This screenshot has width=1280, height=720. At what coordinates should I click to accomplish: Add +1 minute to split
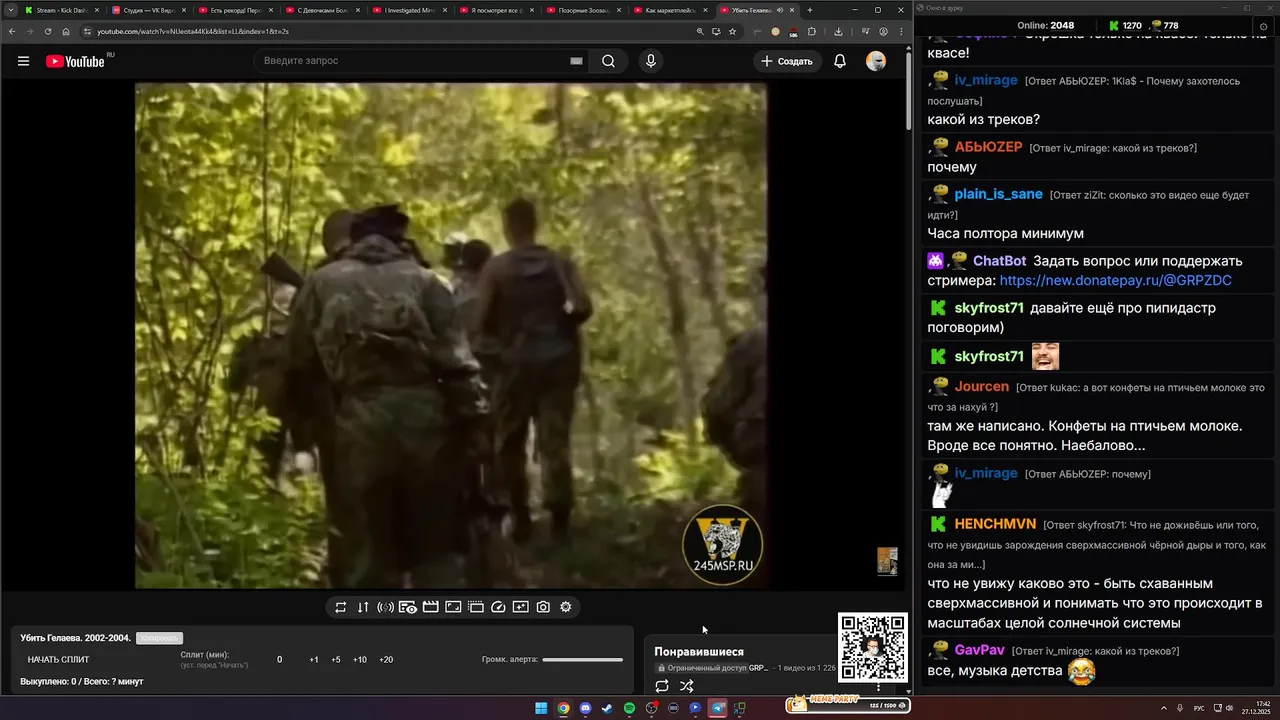click(314, 660)
